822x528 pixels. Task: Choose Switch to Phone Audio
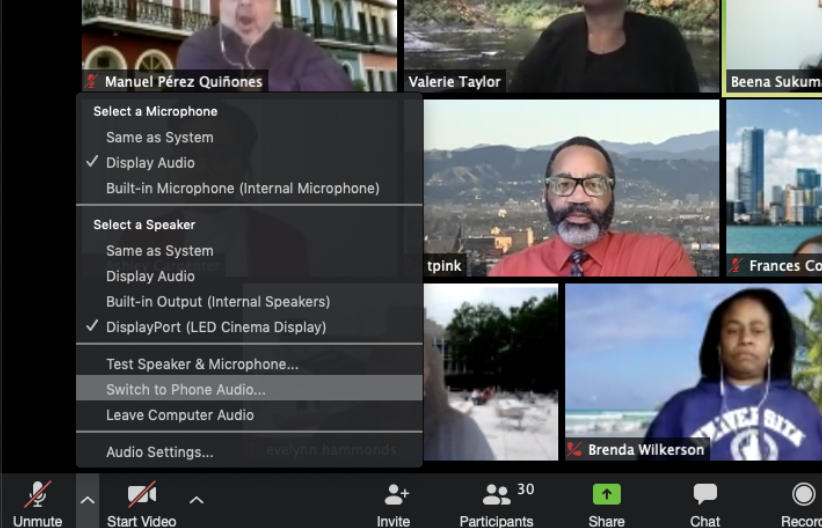[249, 389]
